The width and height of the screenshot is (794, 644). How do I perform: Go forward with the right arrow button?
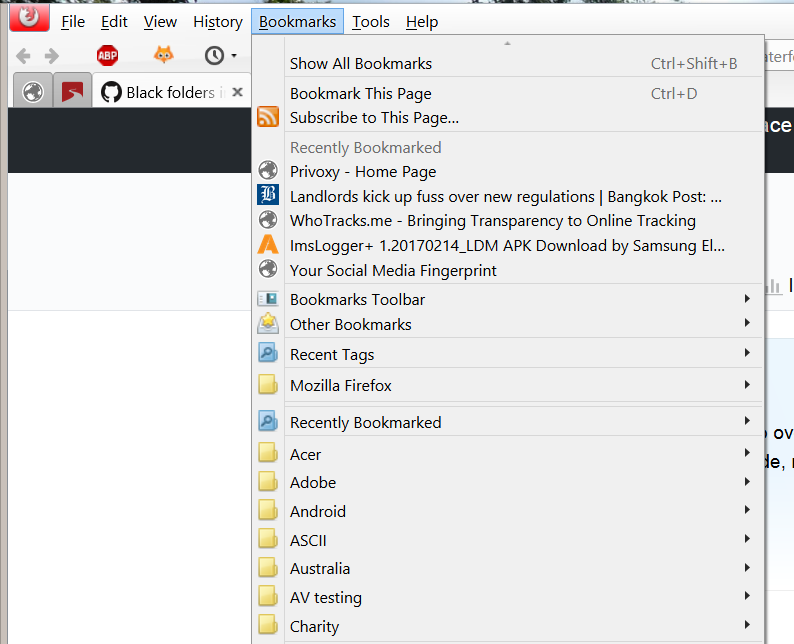click(x=52, y=56)
